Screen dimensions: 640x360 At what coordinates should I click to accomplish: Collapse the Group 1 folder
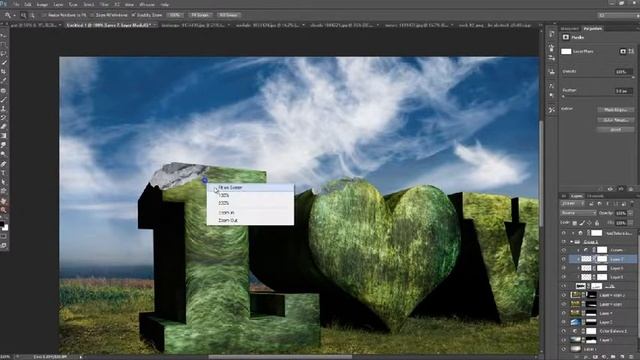572,242
